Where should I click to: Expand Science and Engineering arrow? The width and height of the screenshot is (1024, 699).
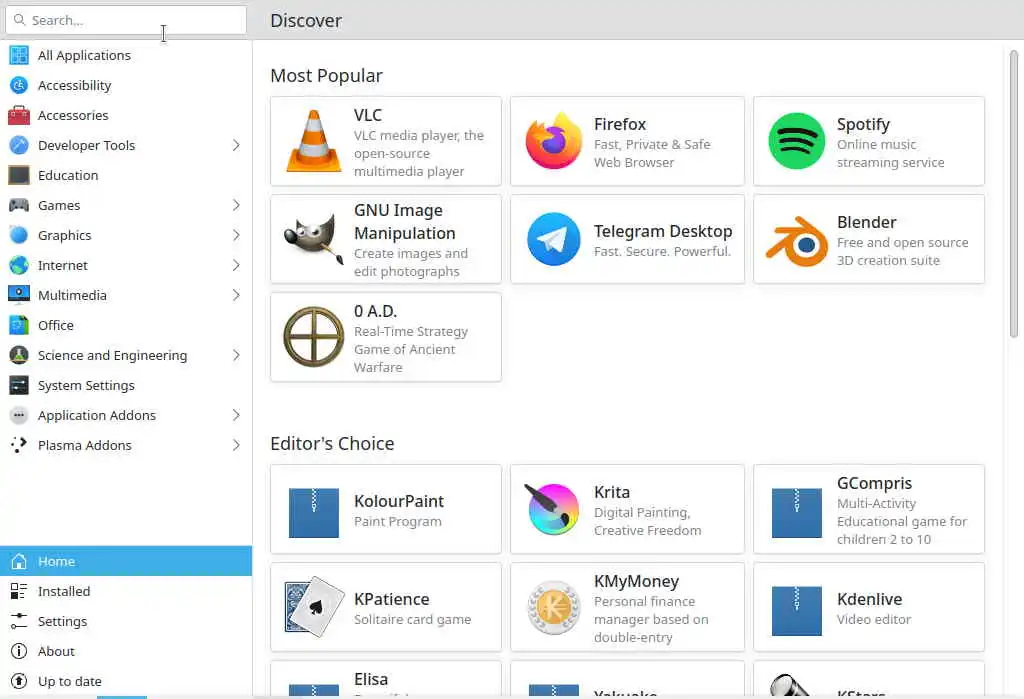pyautogui.click(x=236, y=355)
